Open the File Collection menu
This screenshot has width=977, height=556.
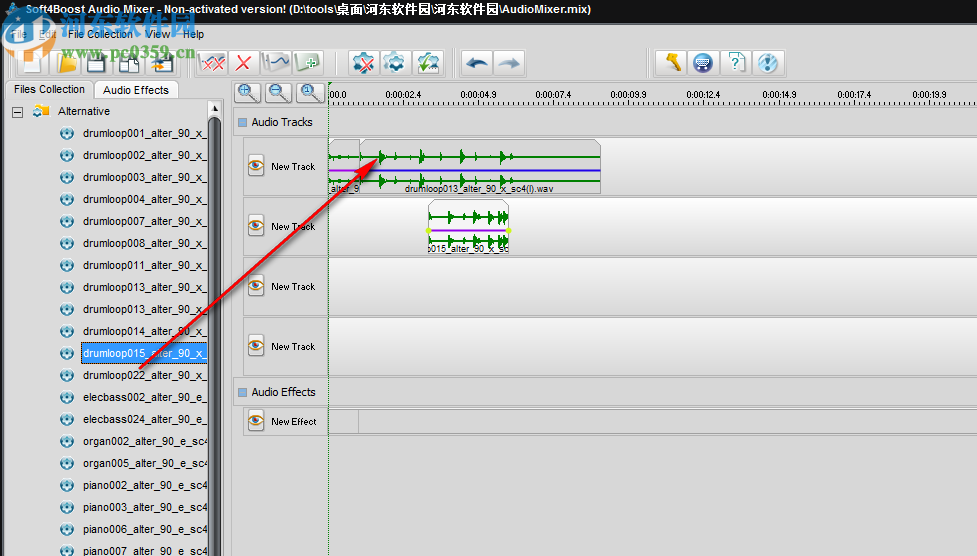click(100, 34)
